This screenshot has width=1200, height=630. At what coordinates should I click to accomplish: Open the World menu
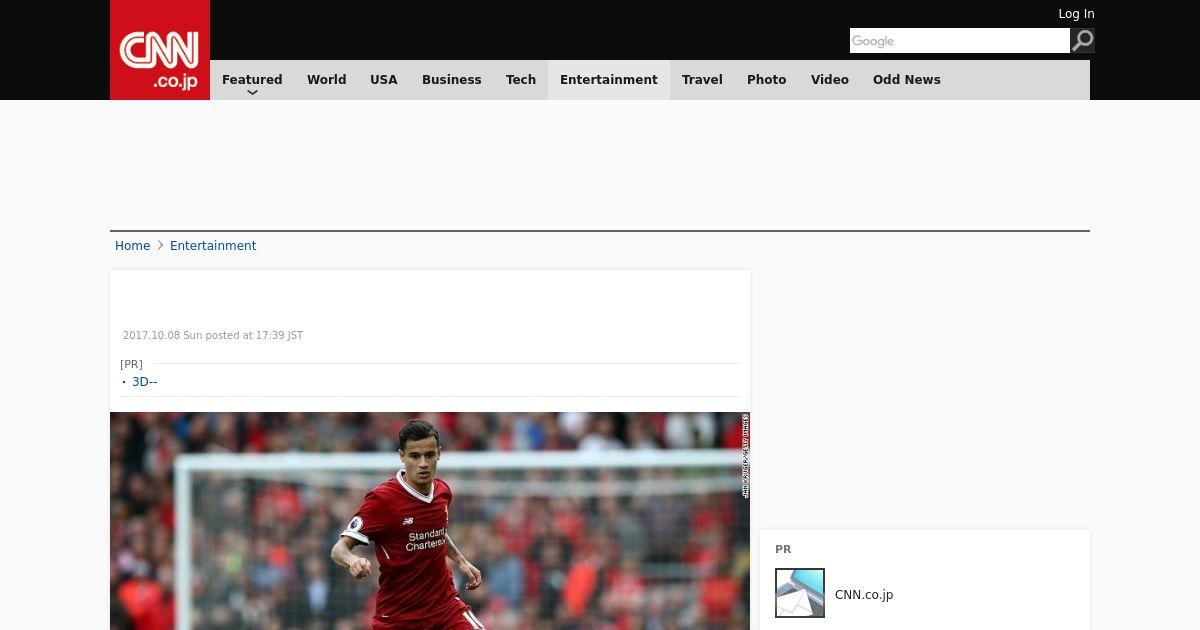(326, 80)
